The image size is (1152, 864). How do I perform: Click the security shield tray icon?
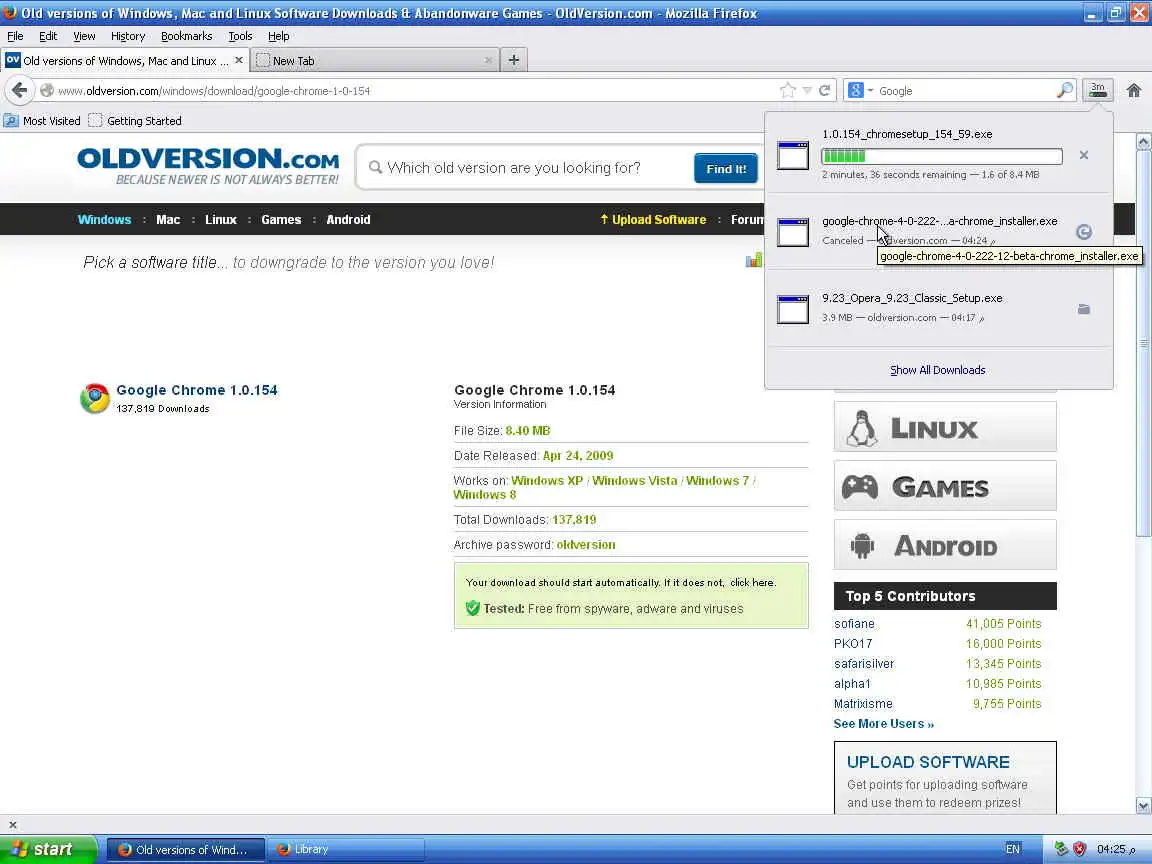click(x=1079, y=849)
